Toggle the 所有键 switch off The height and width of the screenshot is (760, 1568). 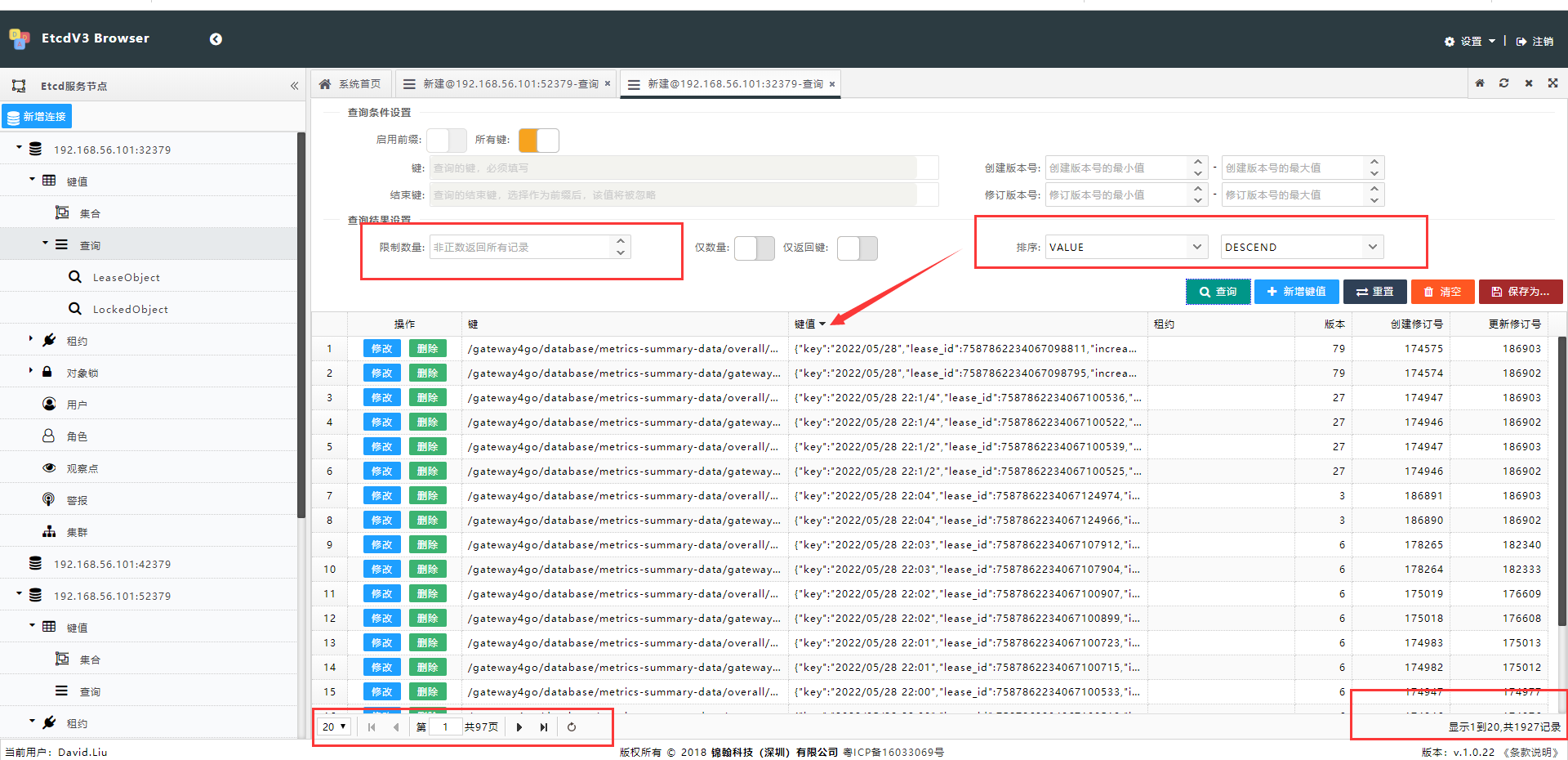tap(539, 140)
